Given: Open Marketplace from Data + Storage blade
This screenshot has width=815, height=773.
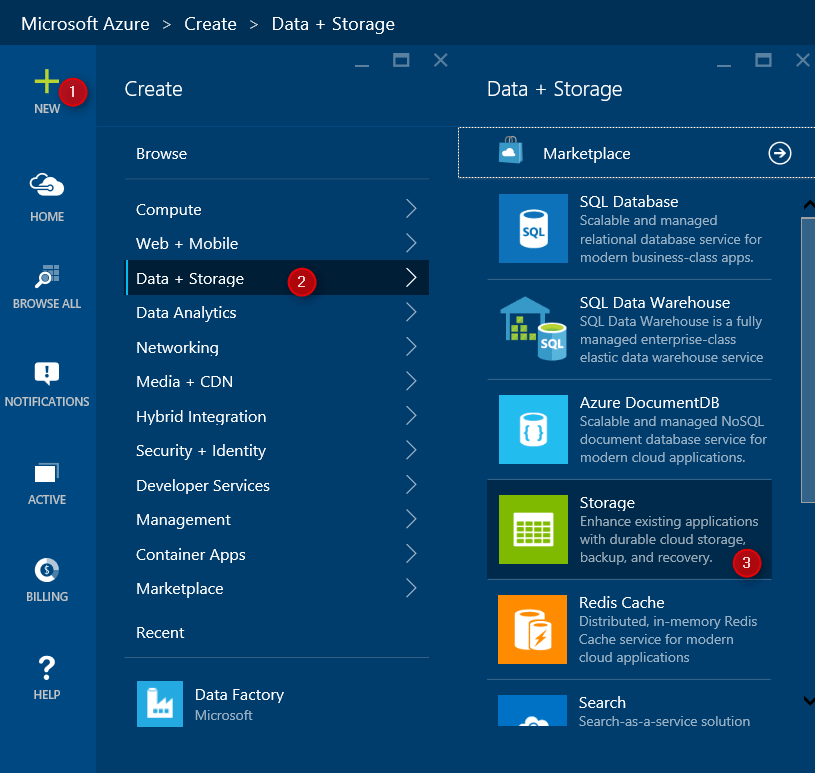Looking at the screenshot, I should pyautogui.click(x=636, y=153).
